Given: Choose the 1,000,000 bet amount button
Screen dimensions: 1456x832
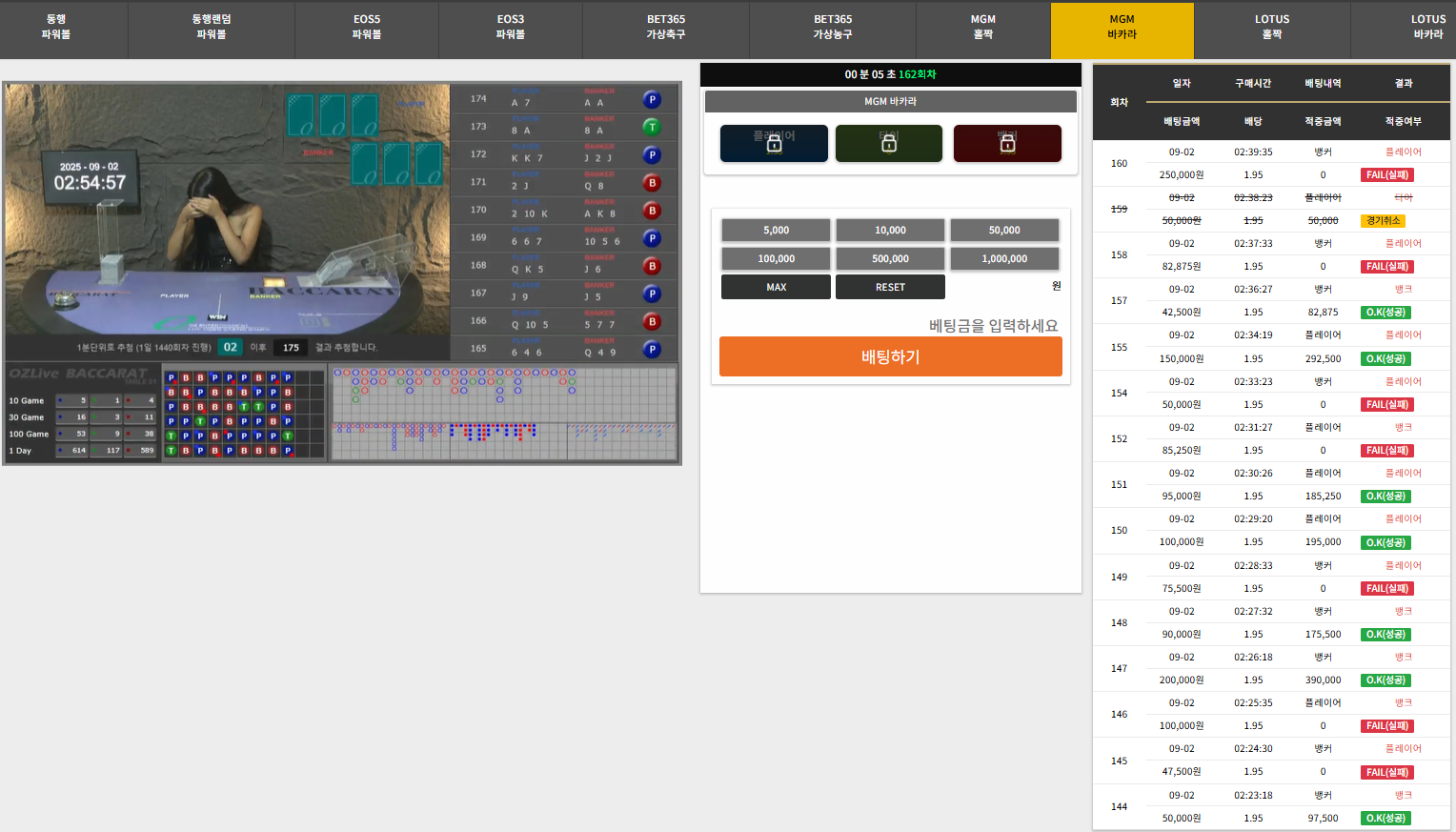Looking at the screenshot, I should [x=1004, y=259].
